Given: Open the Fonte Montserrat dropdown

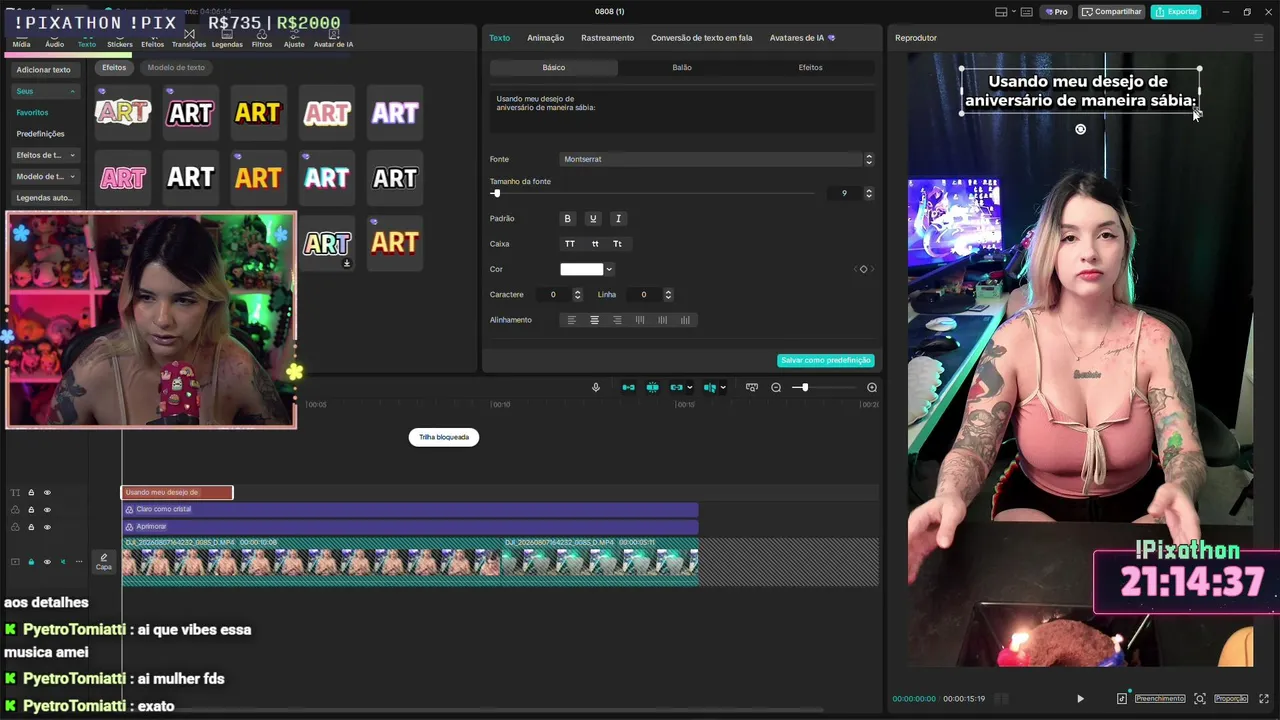Looking at the screenshot, I should coord(717,159).
